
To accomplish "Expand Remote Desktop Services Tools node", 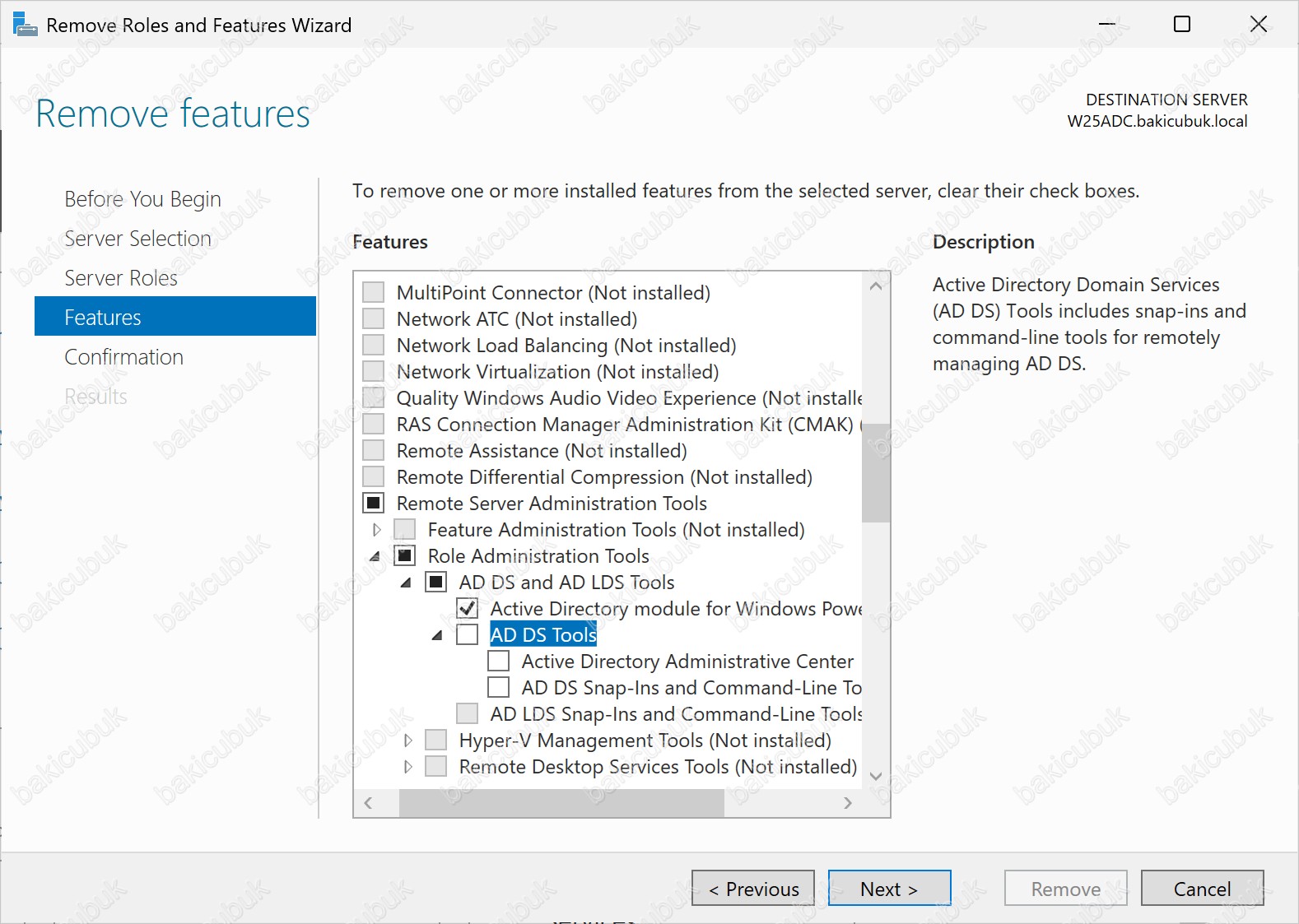I will click(408, 767).
